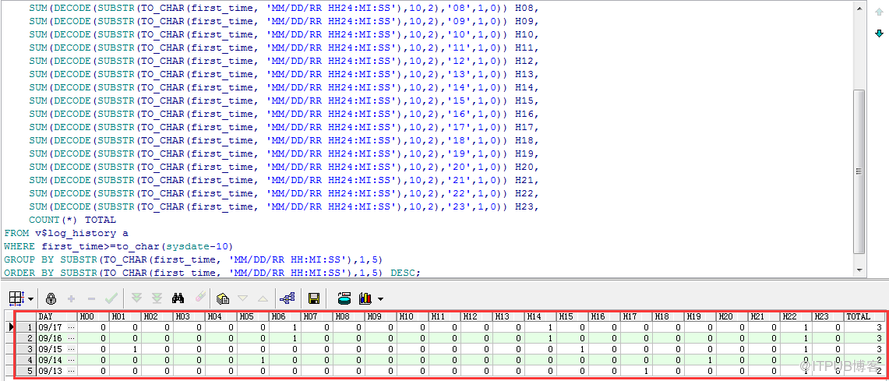Select row number 1 in result grid
Screen dimensions: 889x381
(26, 327)
